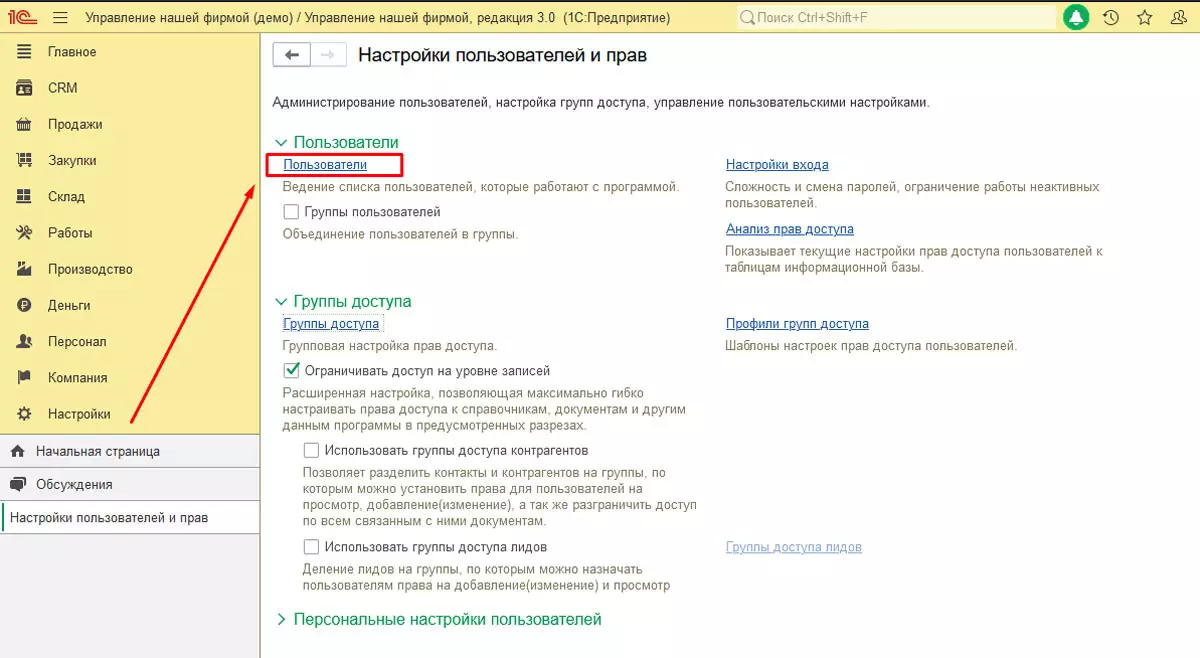Enable Группы пользователей checkbox
This screenshot has width=1200, height=658.
click(x=291, y=212)
